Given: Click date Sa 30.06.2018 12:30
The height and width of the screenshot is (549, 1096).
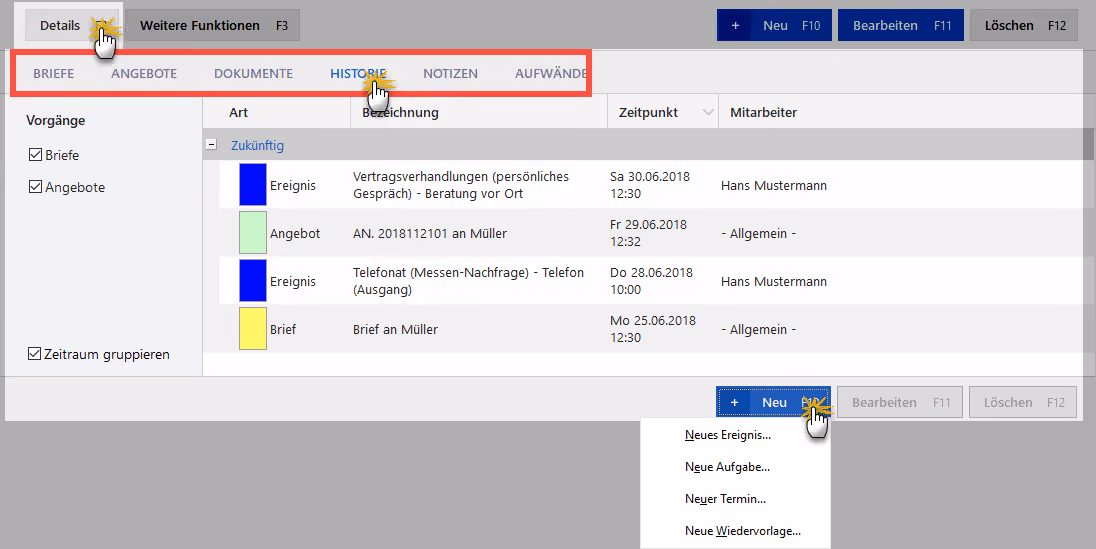Looking at the screenshot, I should pos(649,185).
